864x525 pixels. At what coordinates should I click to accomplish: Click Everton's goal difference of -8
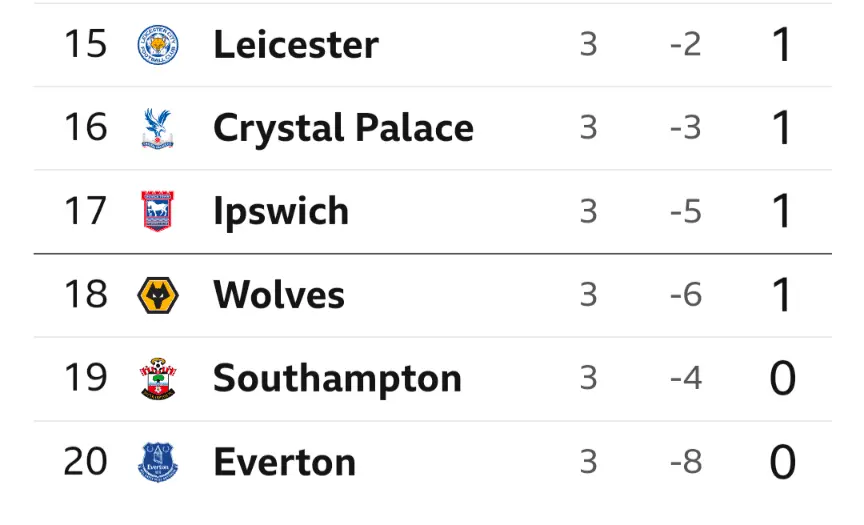pyautogui.click(x=685, y=462)
